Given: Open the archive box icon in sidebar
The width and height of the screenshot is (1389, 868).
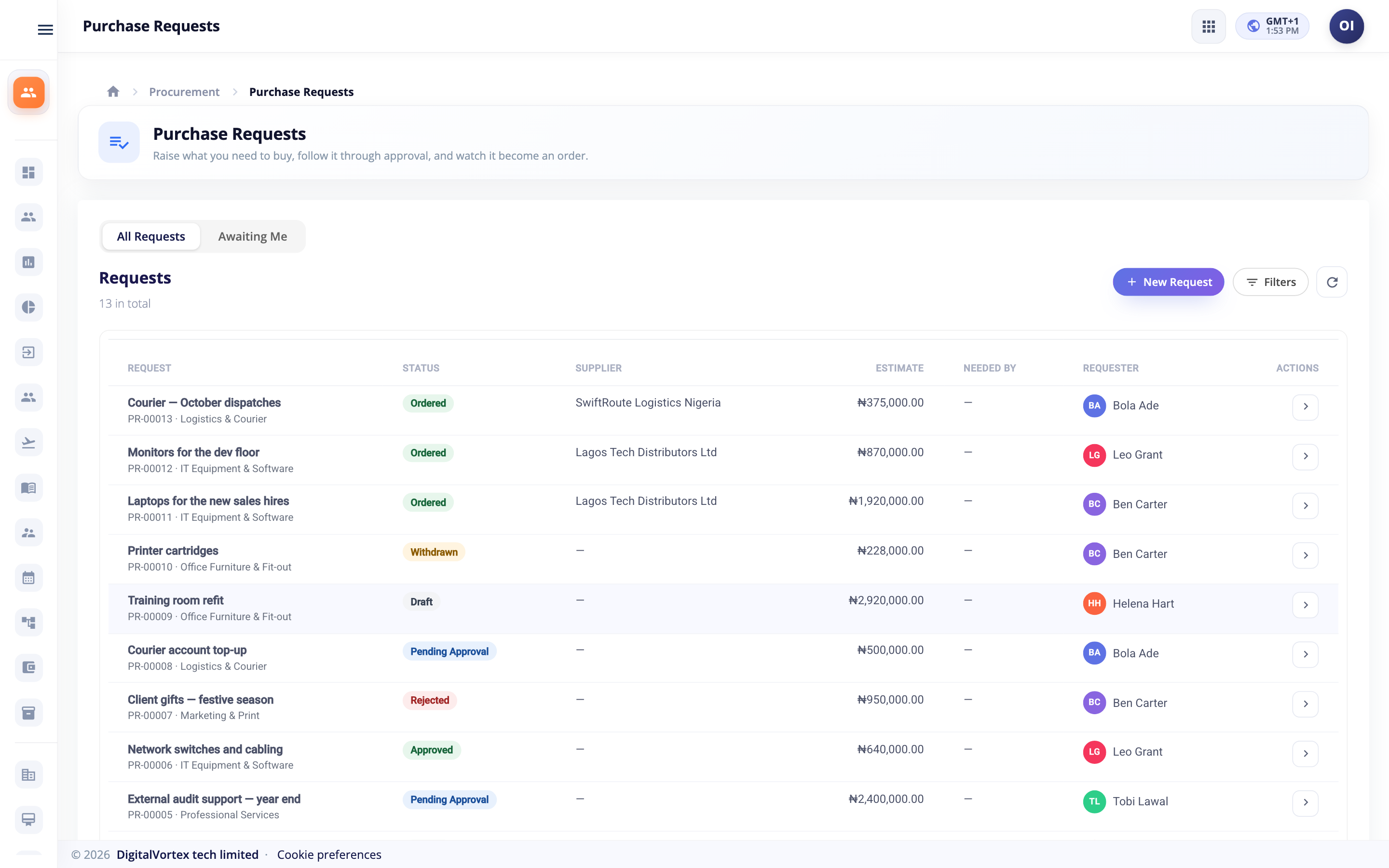Looking at the screenshot, I should (x=29, y=712).
